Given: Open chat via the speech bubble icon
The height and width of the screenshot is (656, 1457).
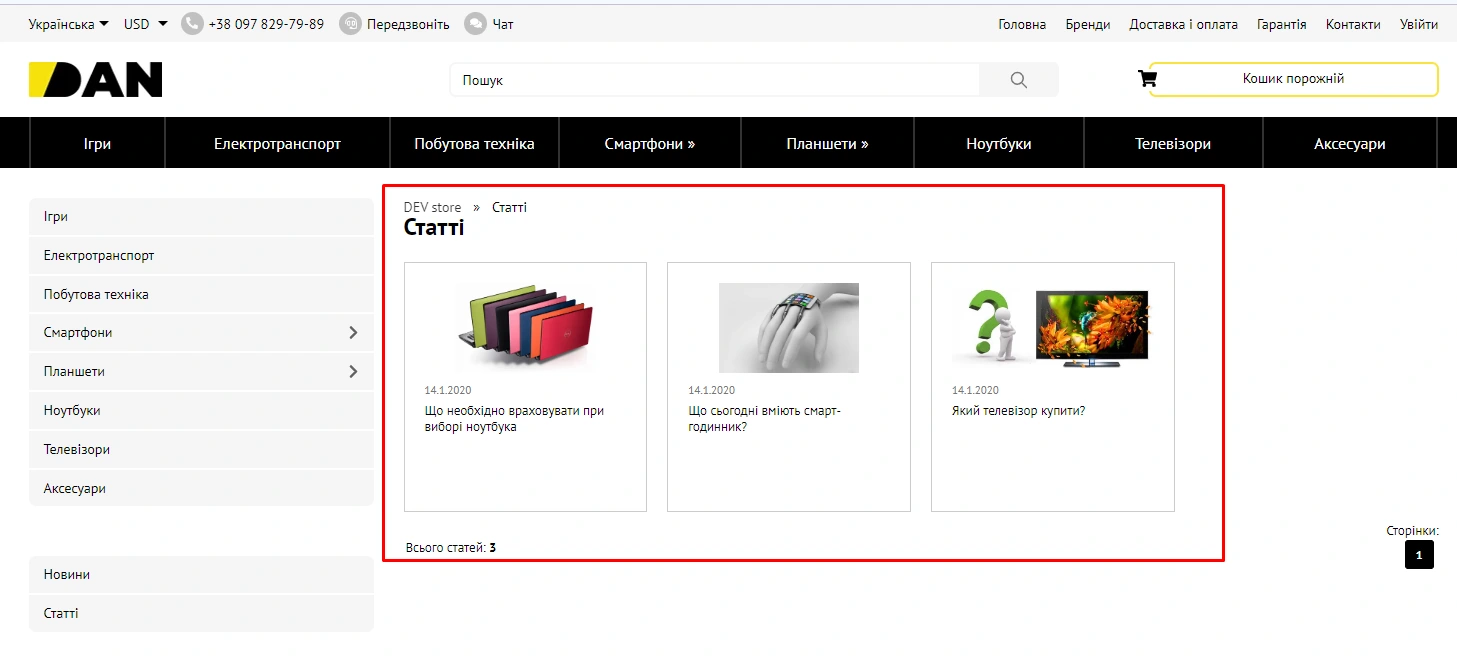Looking at the screenshot, I should click(x=476, y=24).
